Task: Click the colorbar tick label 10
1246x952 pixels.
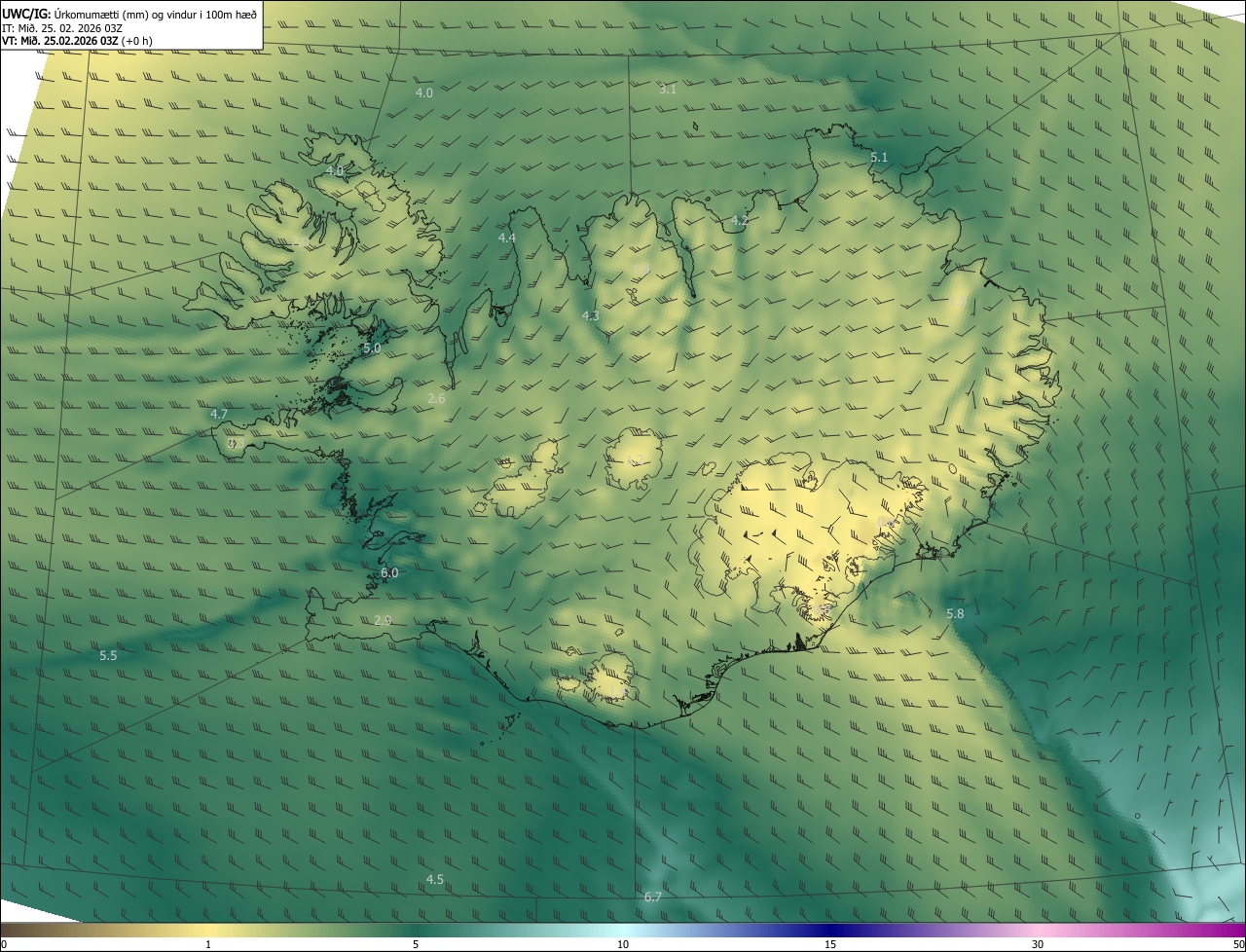Action: click(623, 944)
